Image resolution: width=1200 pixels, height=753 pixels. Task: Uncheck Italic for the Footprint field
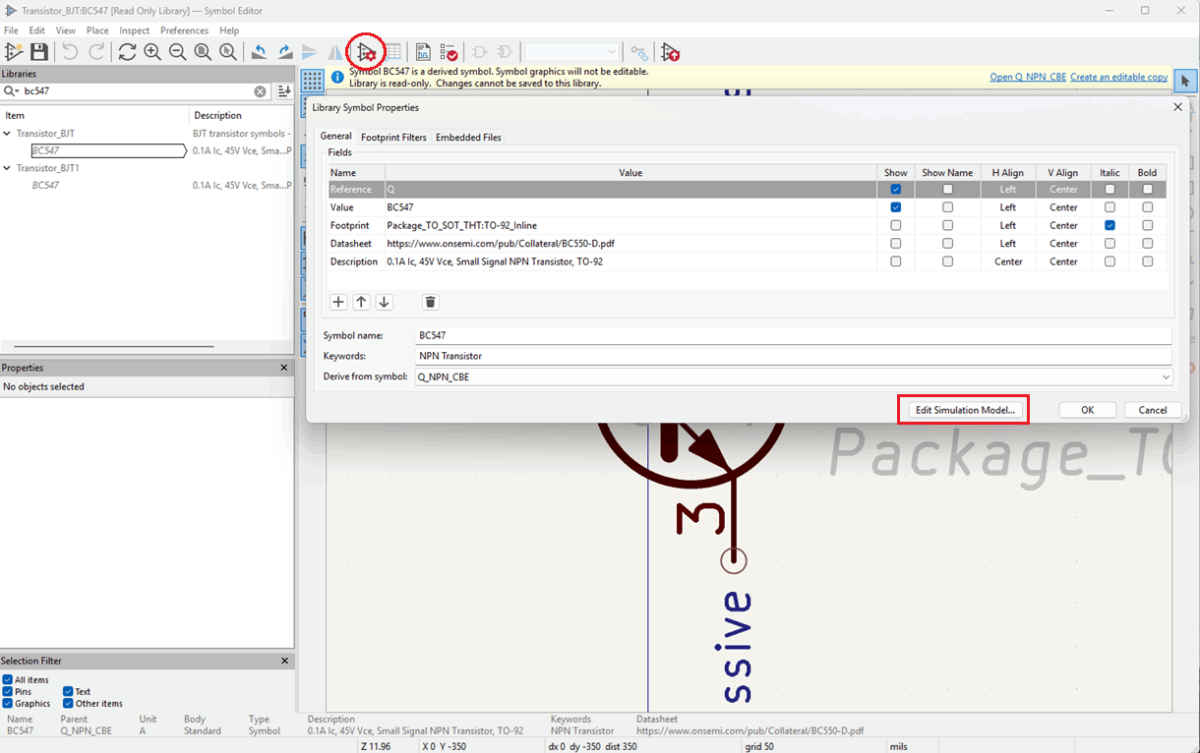pos(1110,226)
